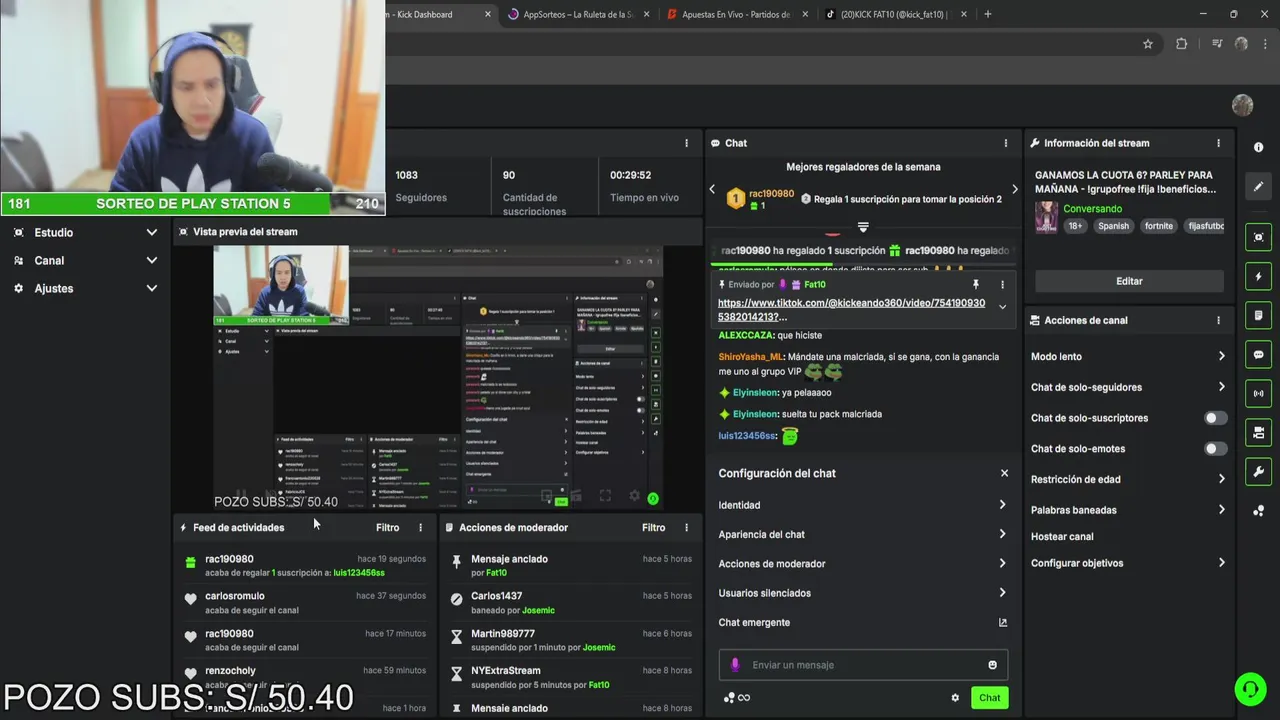The image size is (1280, 720).
Task: Toggle the activity feed lightning icon in sidebar
Action: 1258,276
